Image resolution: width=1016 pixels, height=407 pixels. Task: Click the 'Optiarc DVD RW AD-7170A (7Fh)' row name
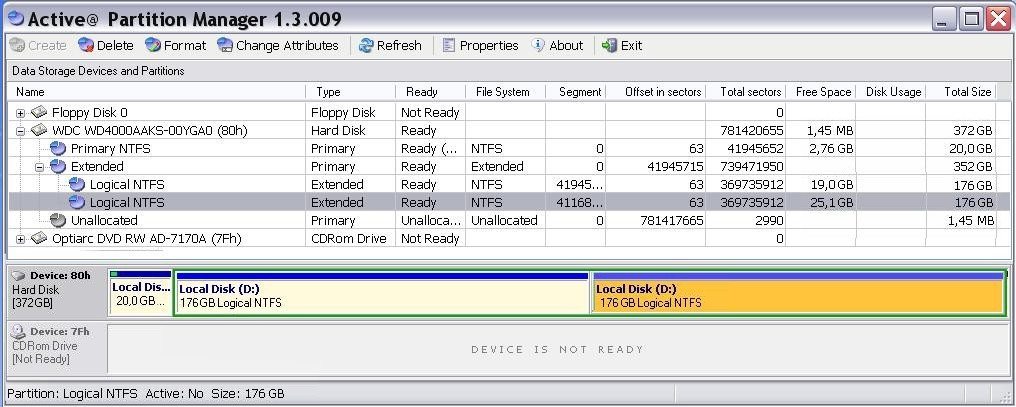click(146, 239)
